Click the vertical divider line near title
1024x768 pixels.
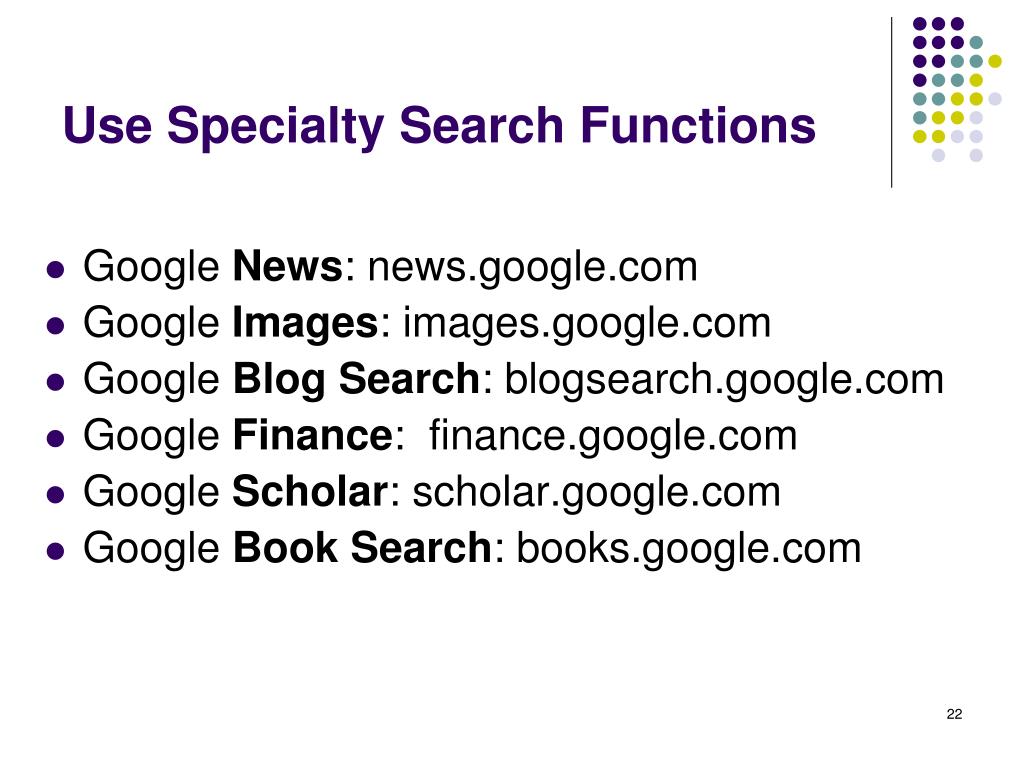pyautogui.click(x=891, y=103)
